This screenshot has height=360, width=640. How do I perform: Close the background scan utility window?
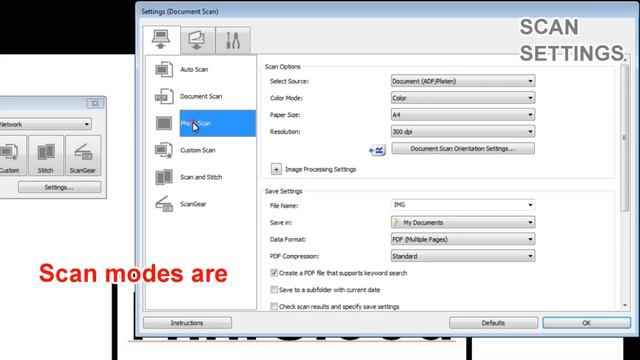[x=95, y=103]
